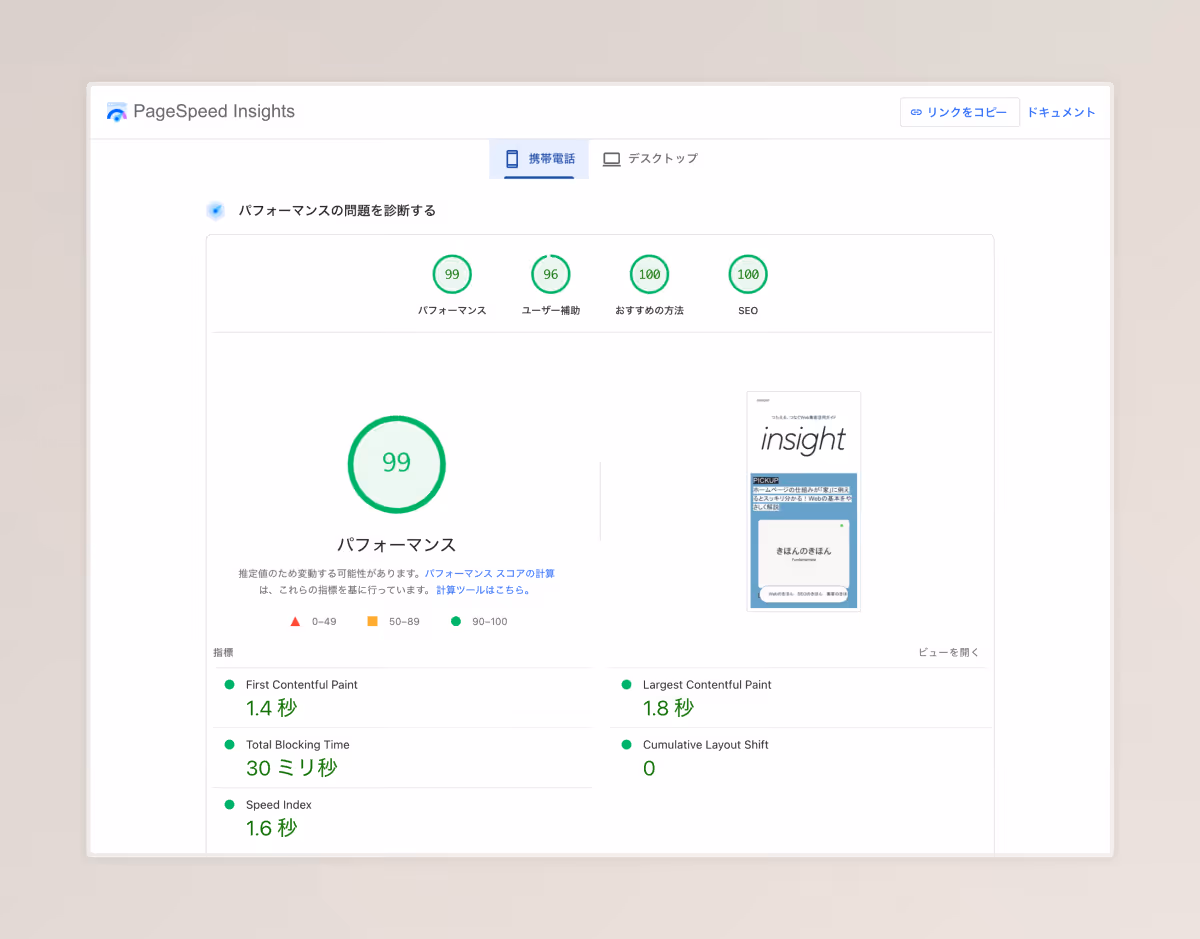1200x939 pixels.
Task: Click the Largest Contentful Paint metric label
Action: 707,685
